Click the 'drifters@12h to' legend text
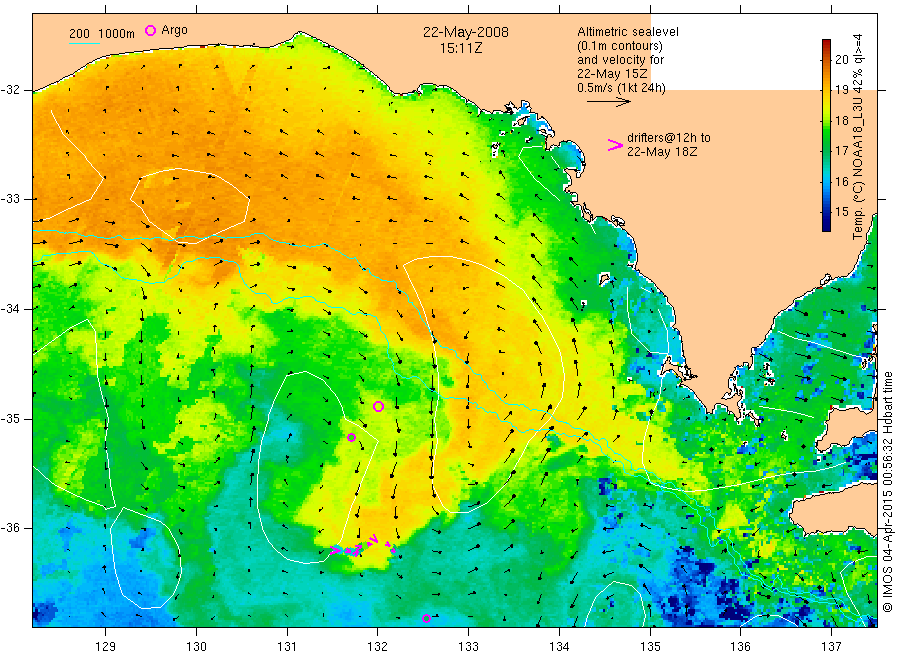Viewport: 900px width, 660px height. point(669,138)
